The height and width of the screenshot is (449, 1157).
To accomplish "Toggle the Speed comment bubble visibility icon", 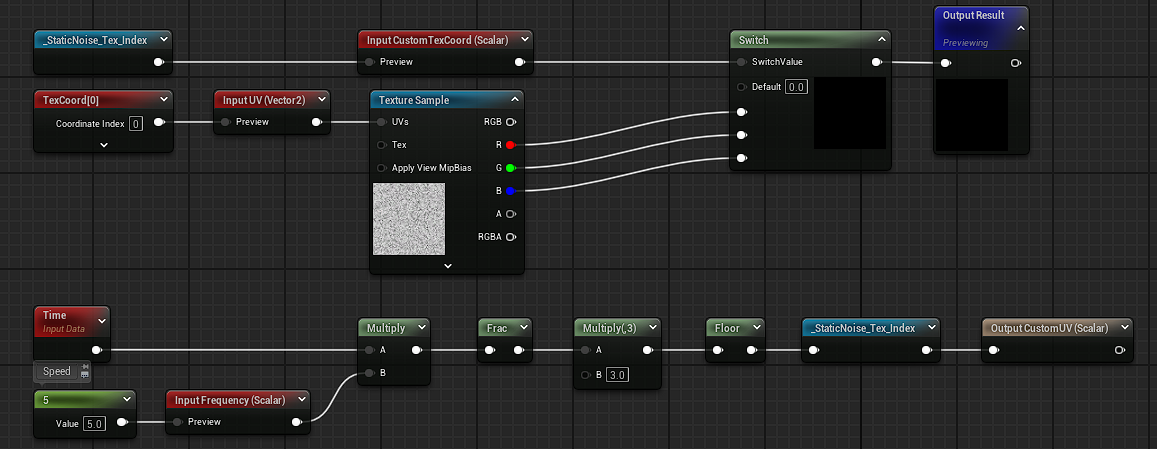I will (x=85, y=376).
